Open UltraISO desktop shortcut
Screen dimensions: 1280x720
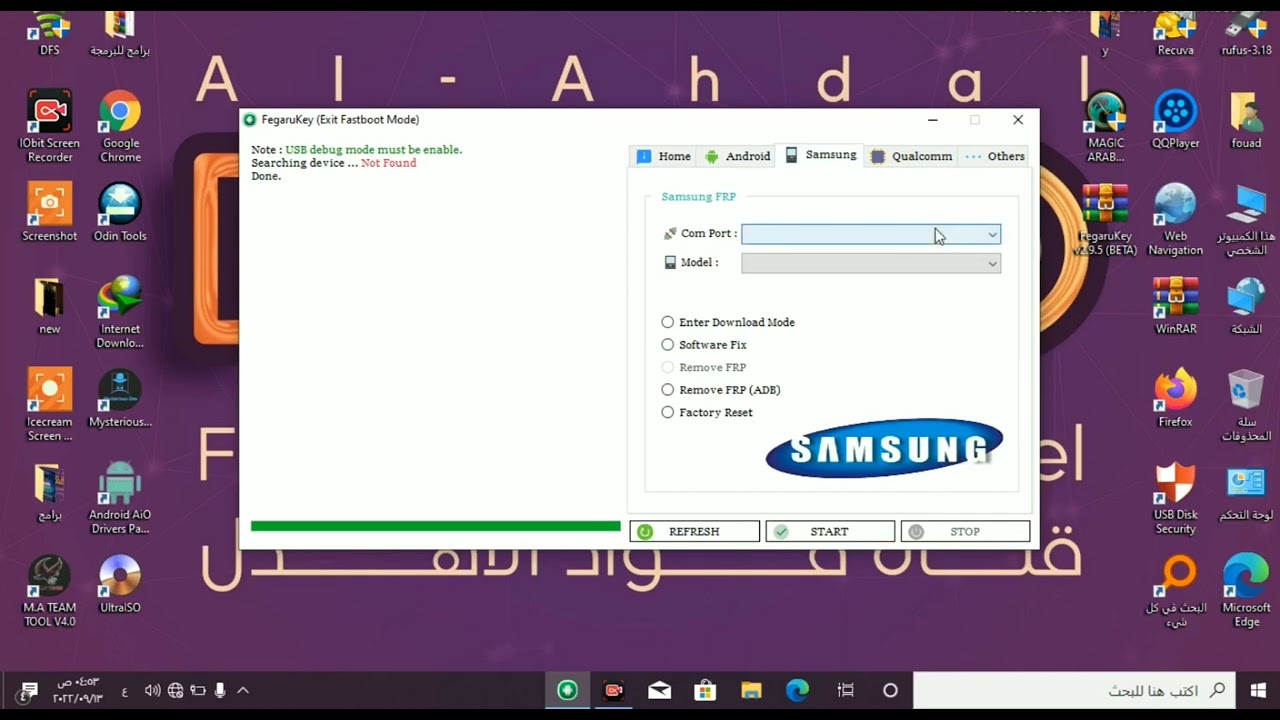pos(120,584)
